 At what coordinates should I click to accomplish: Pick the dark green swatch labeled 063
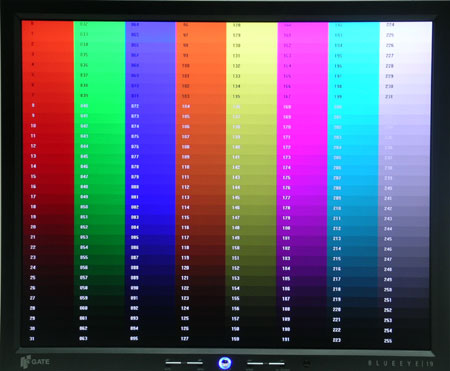99,339
